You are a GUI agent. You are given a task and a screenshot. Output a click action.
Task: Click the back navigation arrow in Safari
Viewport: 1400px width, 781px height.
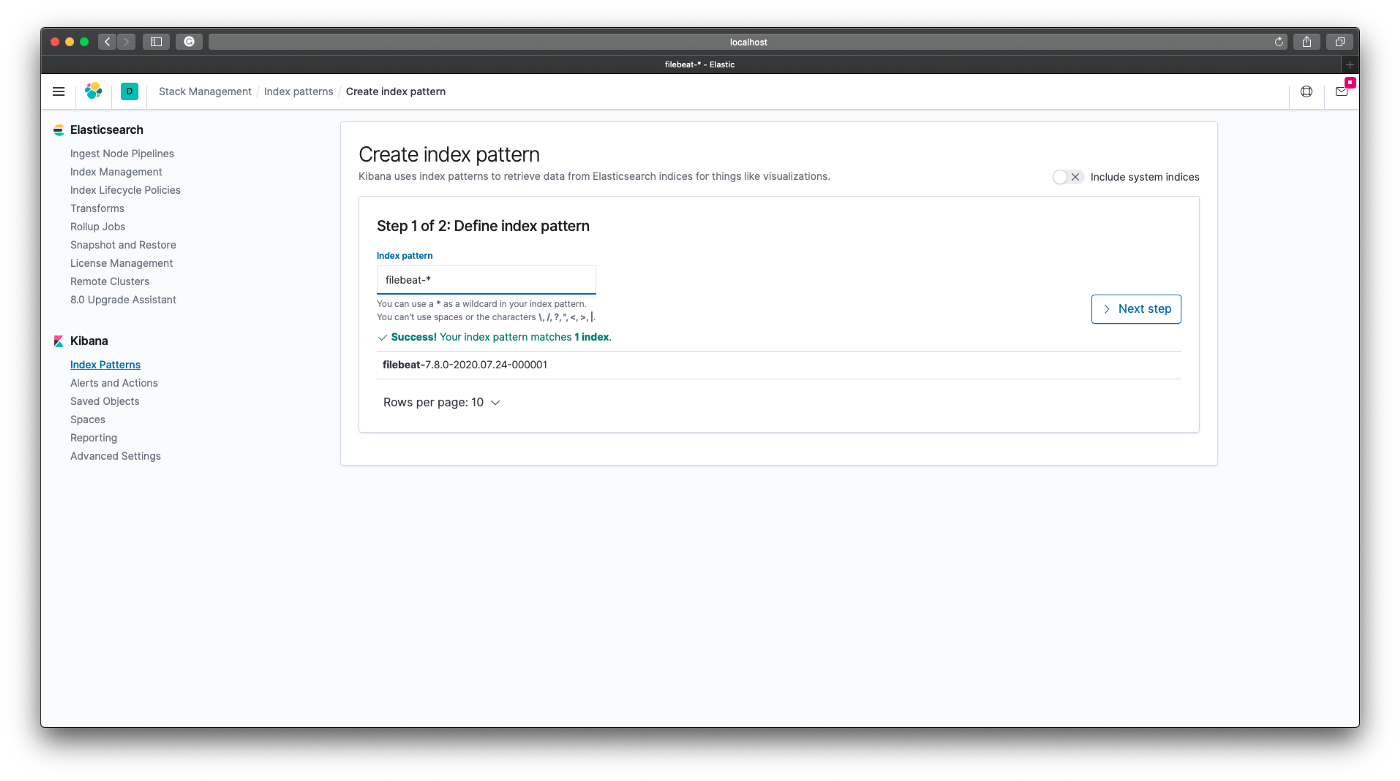tap(106, 41)
